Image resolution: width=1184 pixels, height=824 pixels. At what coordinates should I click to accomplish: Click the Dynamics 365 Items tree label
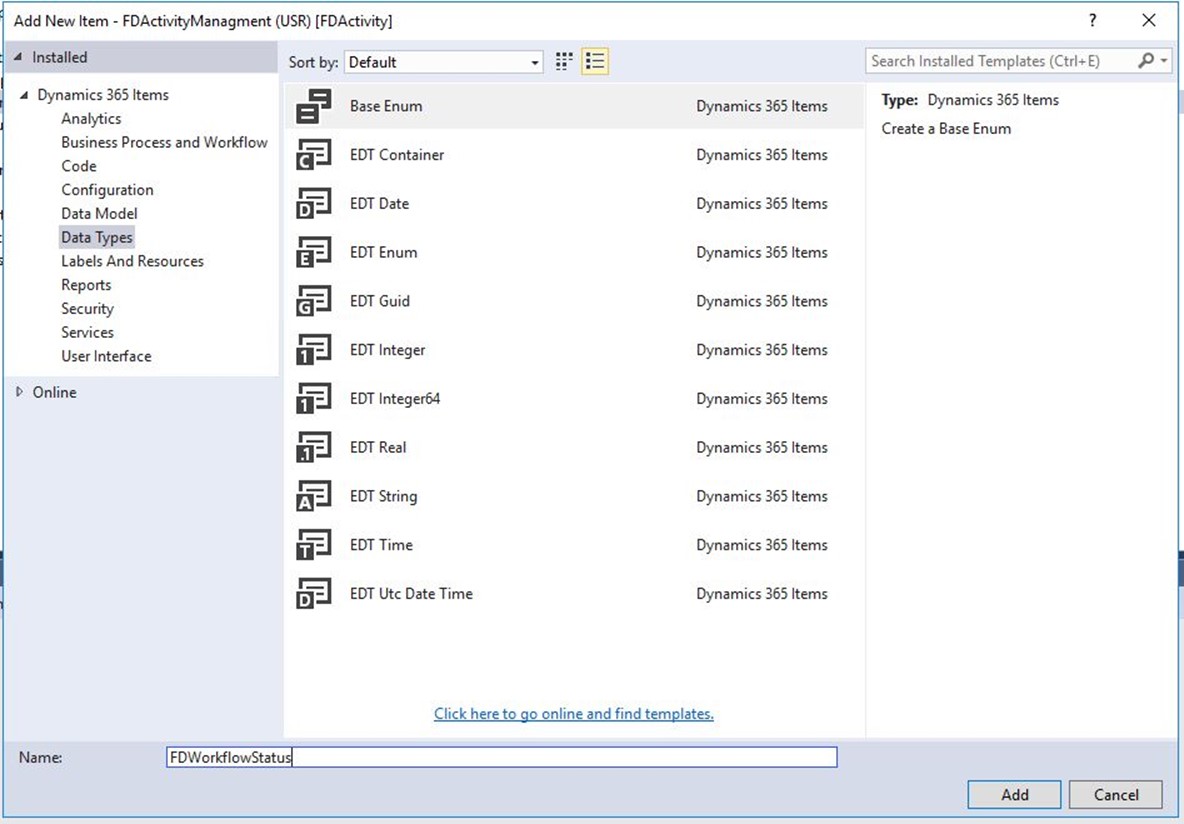click(103, 95)
